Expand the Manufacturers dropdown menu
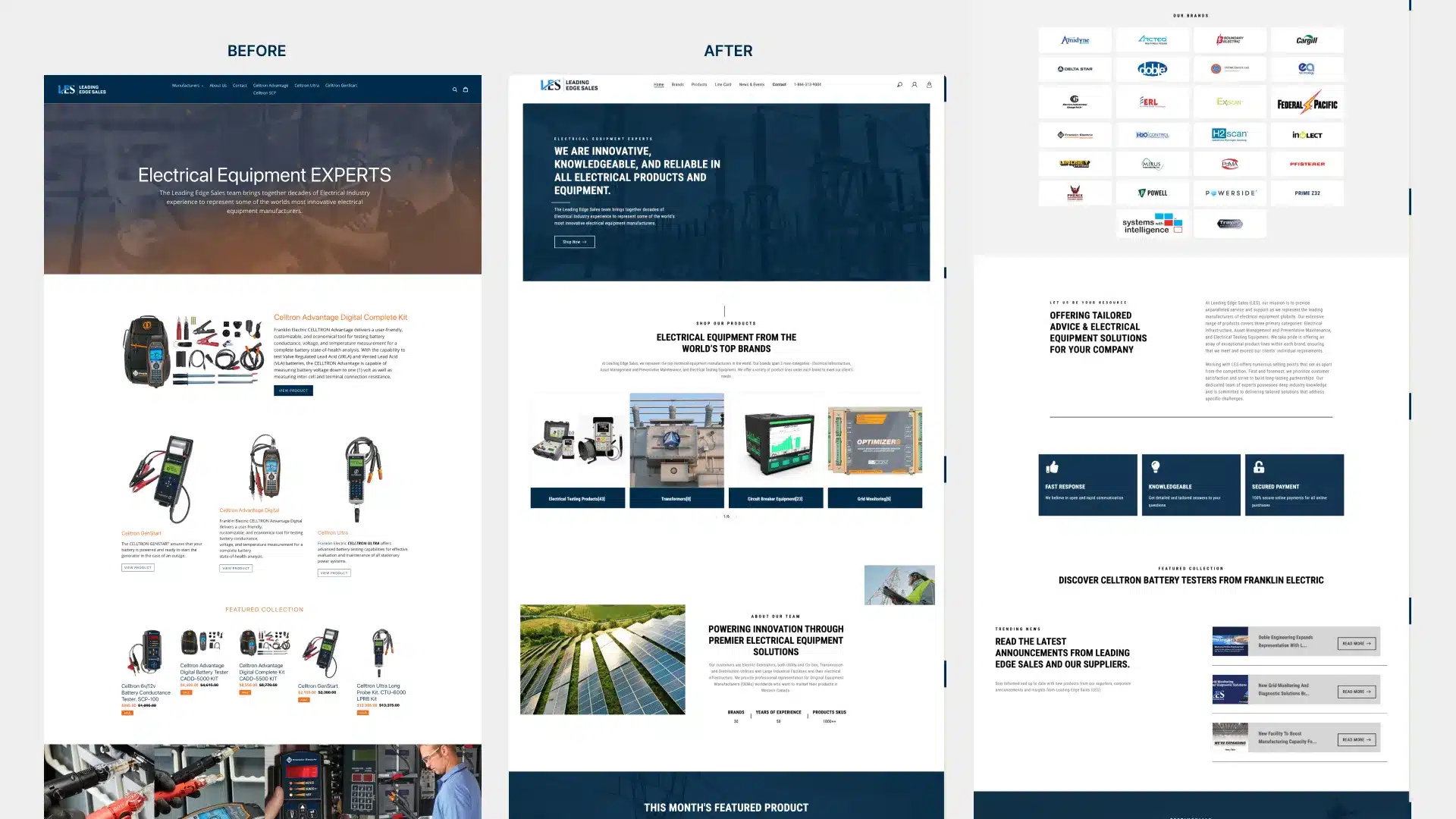 click(187, 86)
